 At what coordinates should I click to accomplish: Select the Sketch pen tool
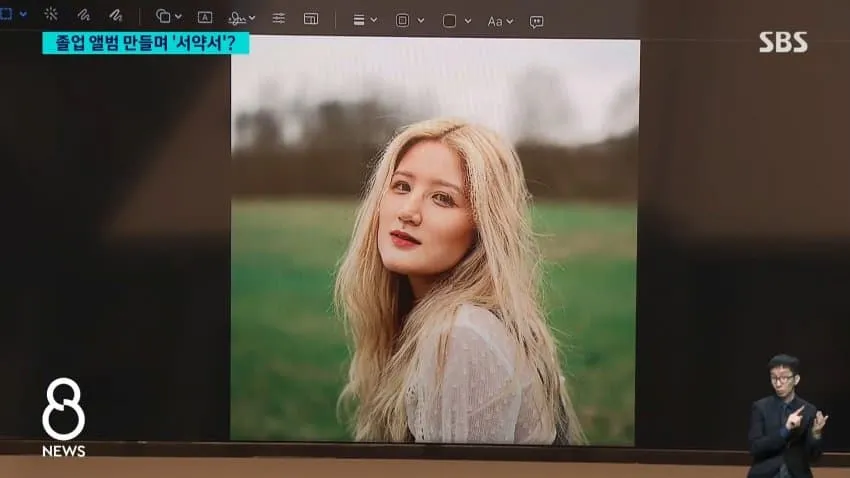[x=83, y=15]
